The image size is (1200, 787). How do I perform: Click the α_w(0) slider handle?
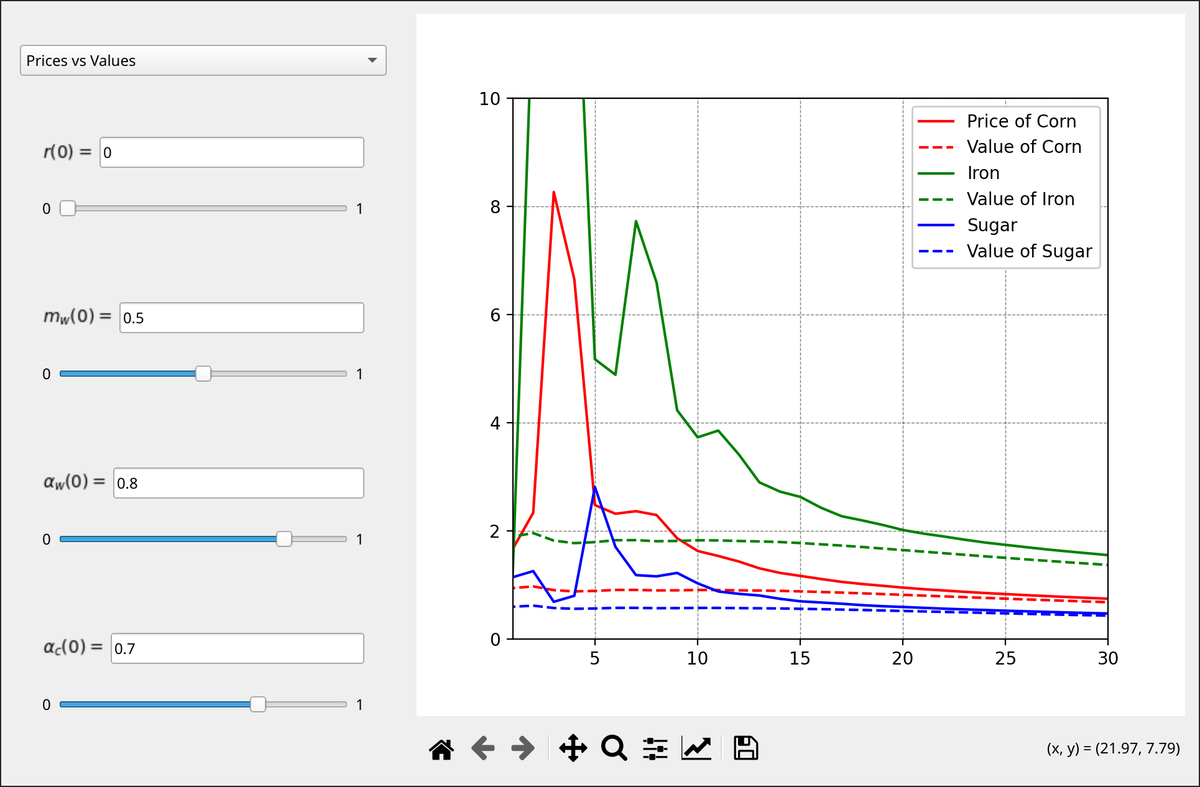284,539
